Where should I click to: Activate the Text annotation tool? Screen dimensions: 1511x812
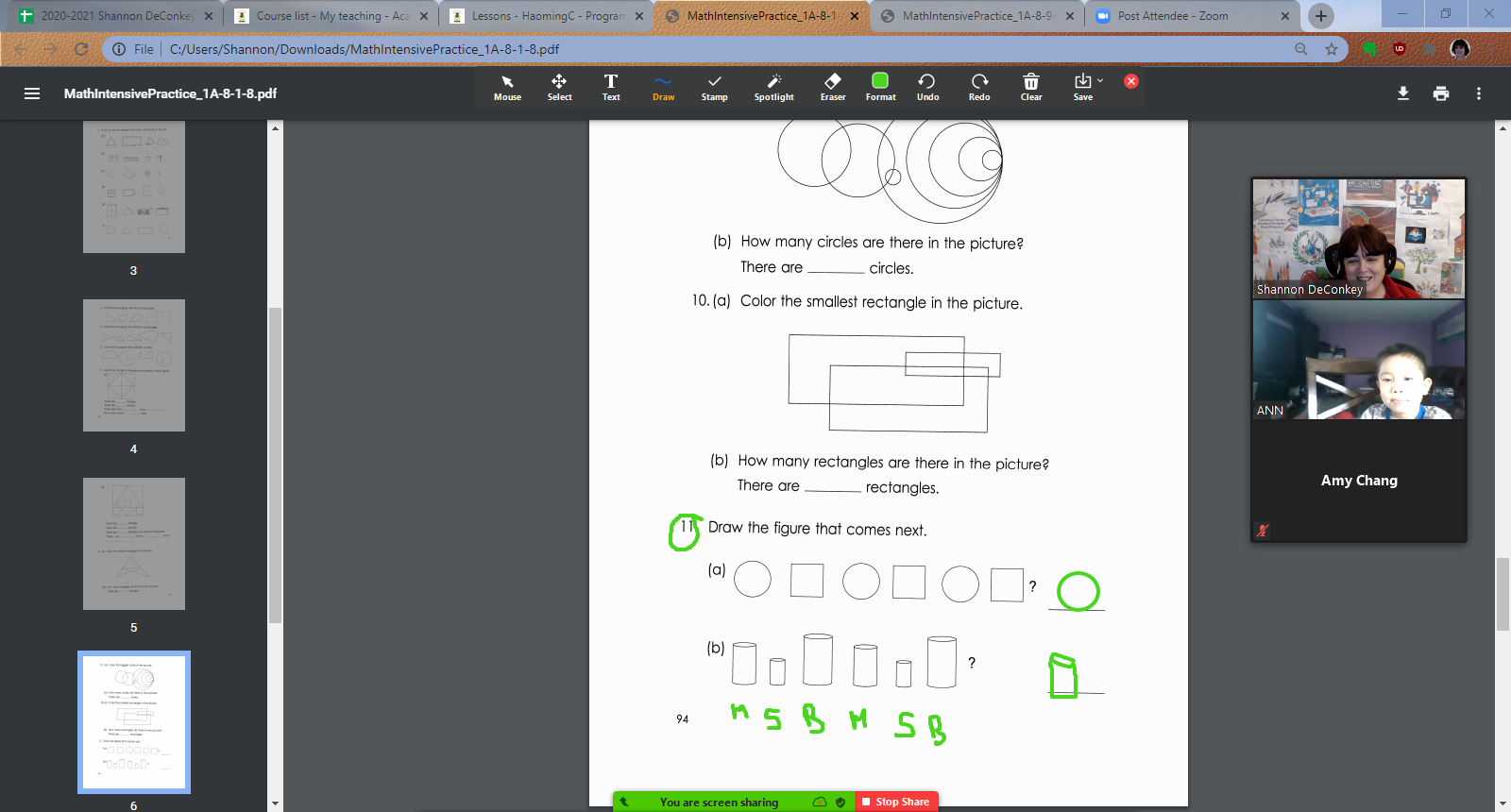(611, 88)
